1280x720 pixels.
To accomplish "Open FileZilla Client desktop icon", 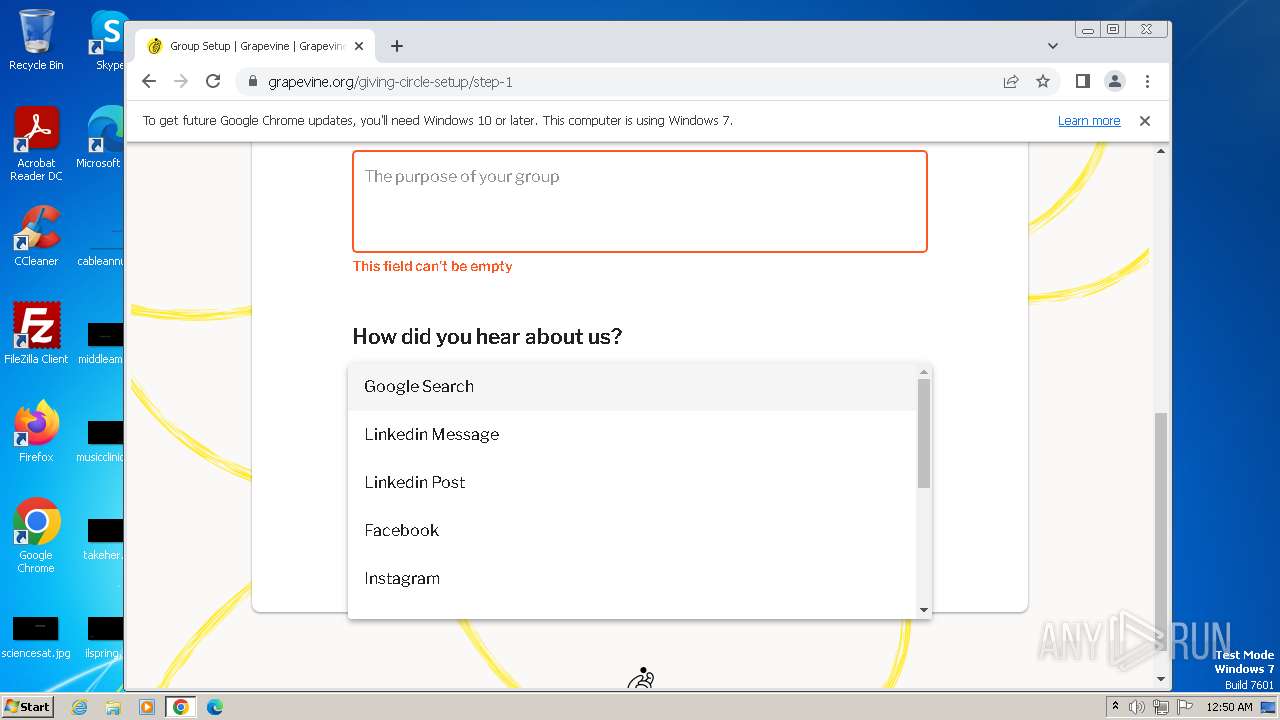I will click(36, 334).
